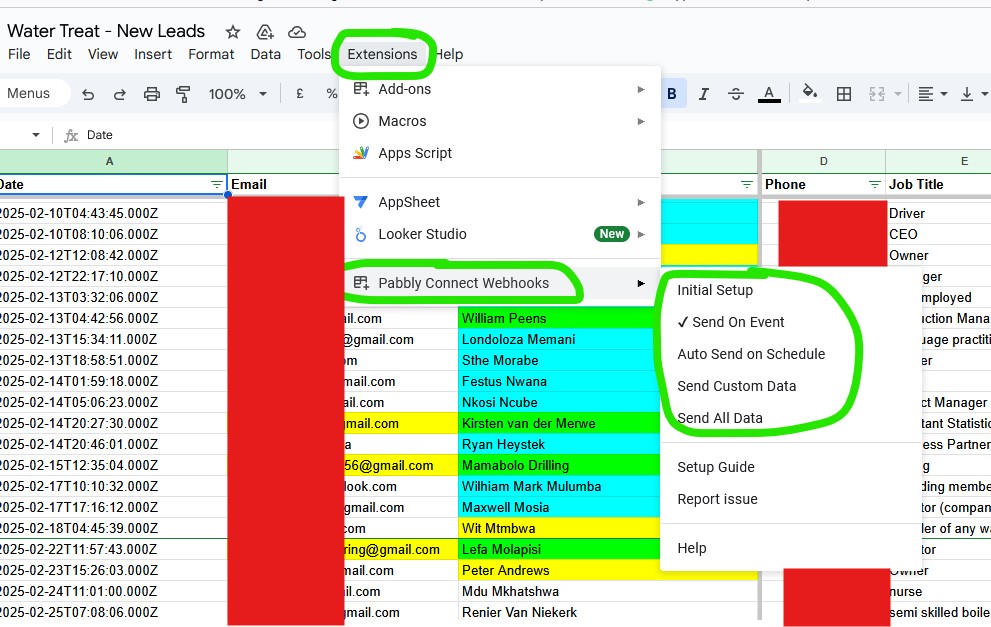Open the Data menu
This screenshot has width=991, height=627.
click(x=265, y=54)
